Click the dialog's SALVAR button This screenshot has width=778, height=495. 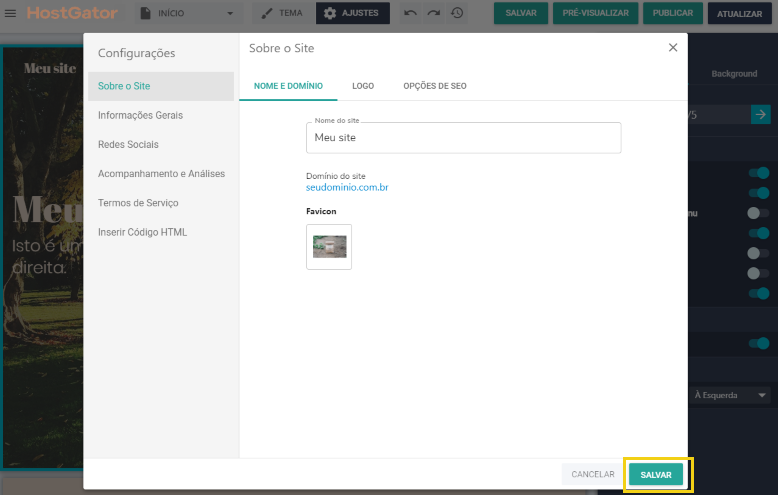[655, 475]
